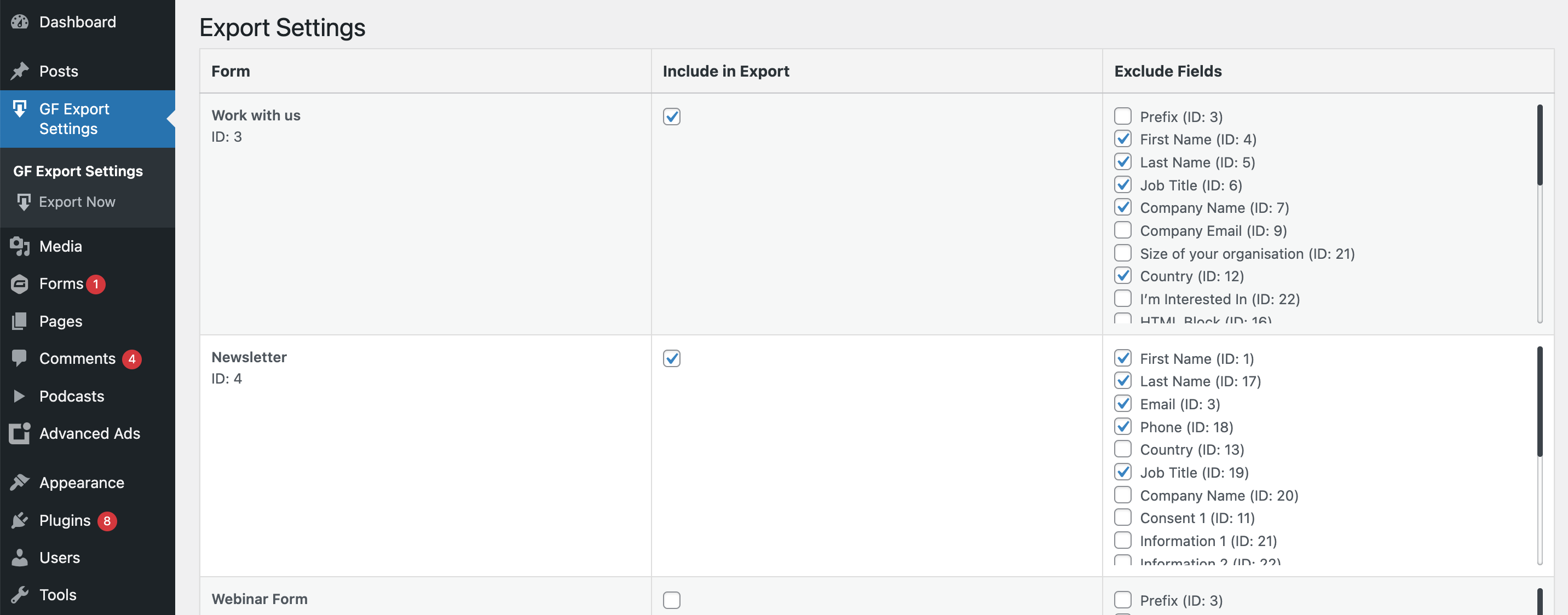Viewport: 1568px width, 615px height.
Task: Check Consent 1 (ID: 11) exclusion
Action: pos(1122,517)
